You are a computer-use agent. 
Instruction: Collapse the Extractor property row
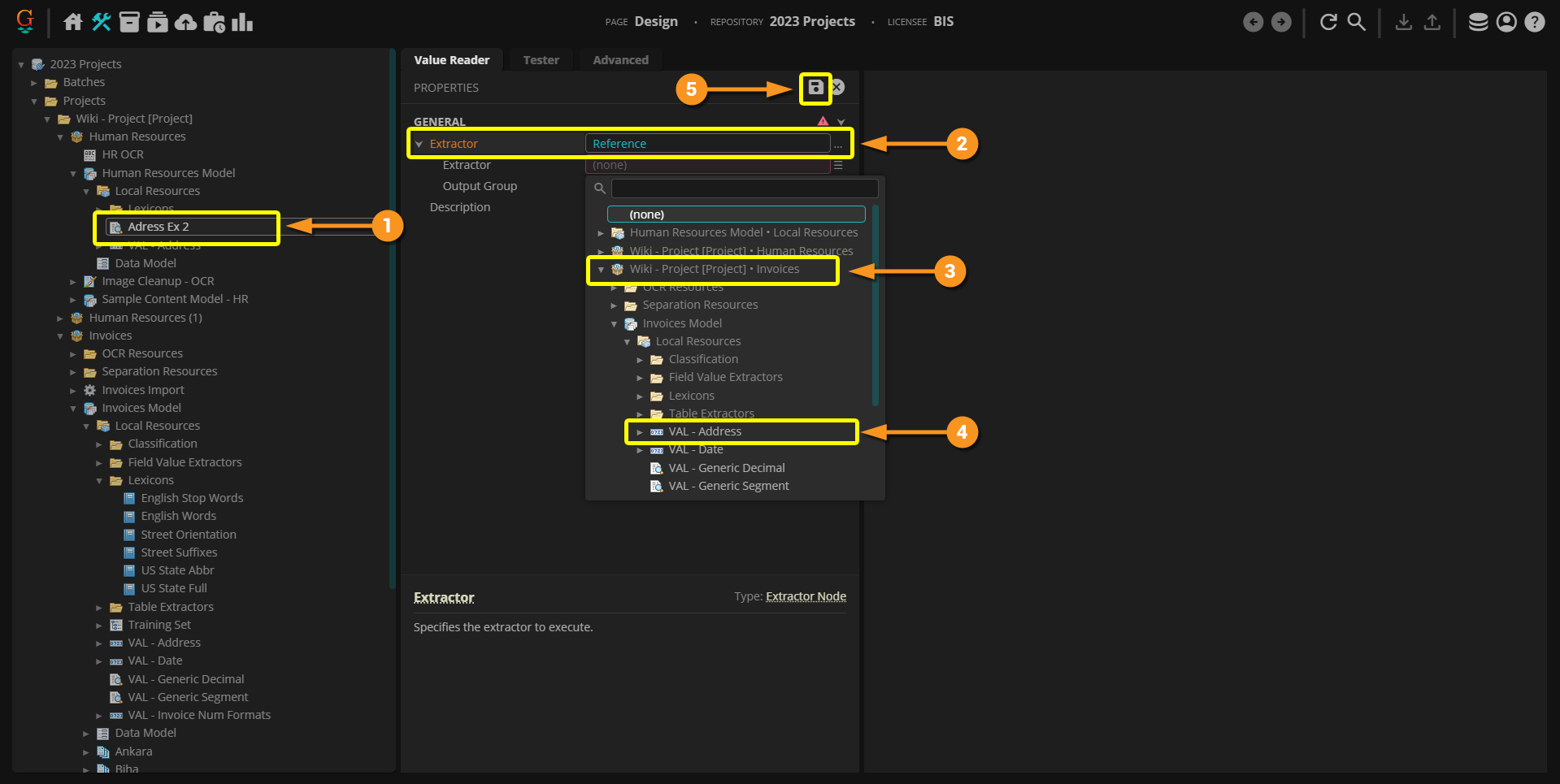419,145
